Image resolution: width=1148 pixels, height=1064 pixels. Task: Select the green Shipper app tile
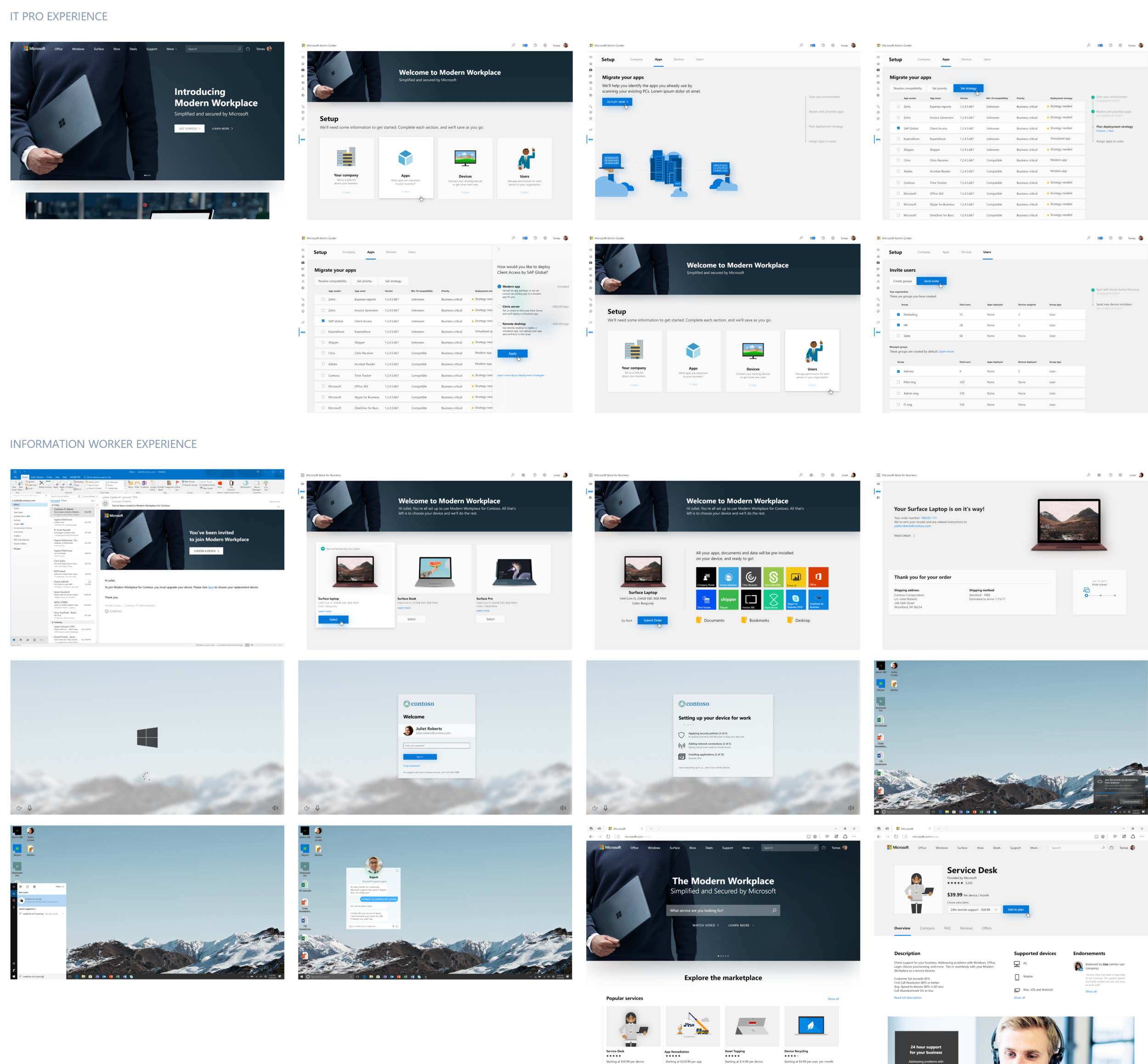(x=728, y=599)
